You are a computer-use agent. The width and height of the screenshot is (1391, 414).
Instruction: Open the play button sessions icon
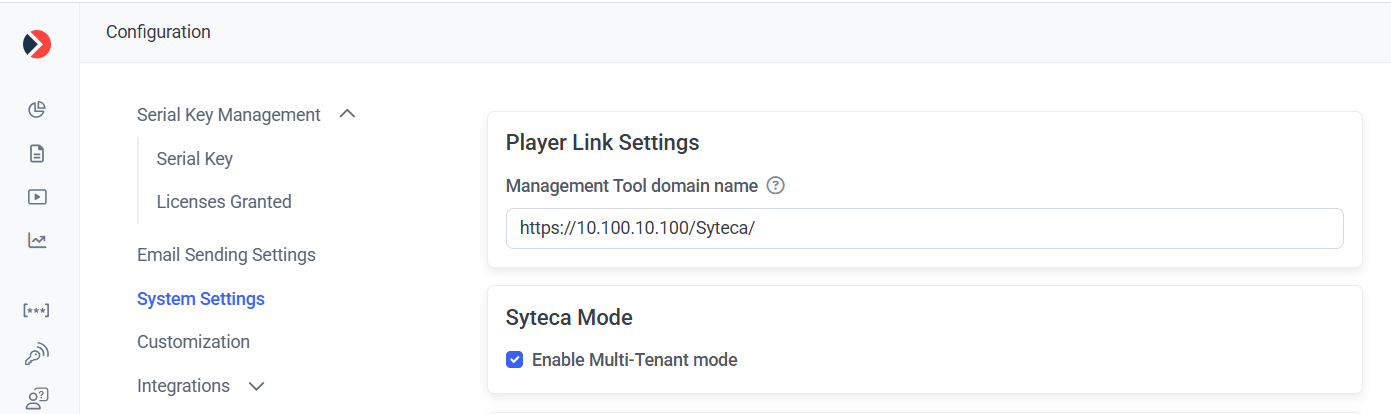[37, 197]
